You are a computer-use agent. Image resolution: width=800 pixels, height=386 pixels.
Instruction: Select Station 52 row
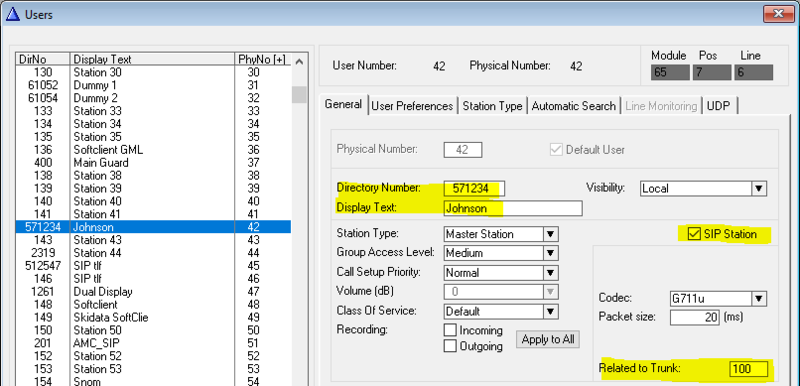[153, 356]
